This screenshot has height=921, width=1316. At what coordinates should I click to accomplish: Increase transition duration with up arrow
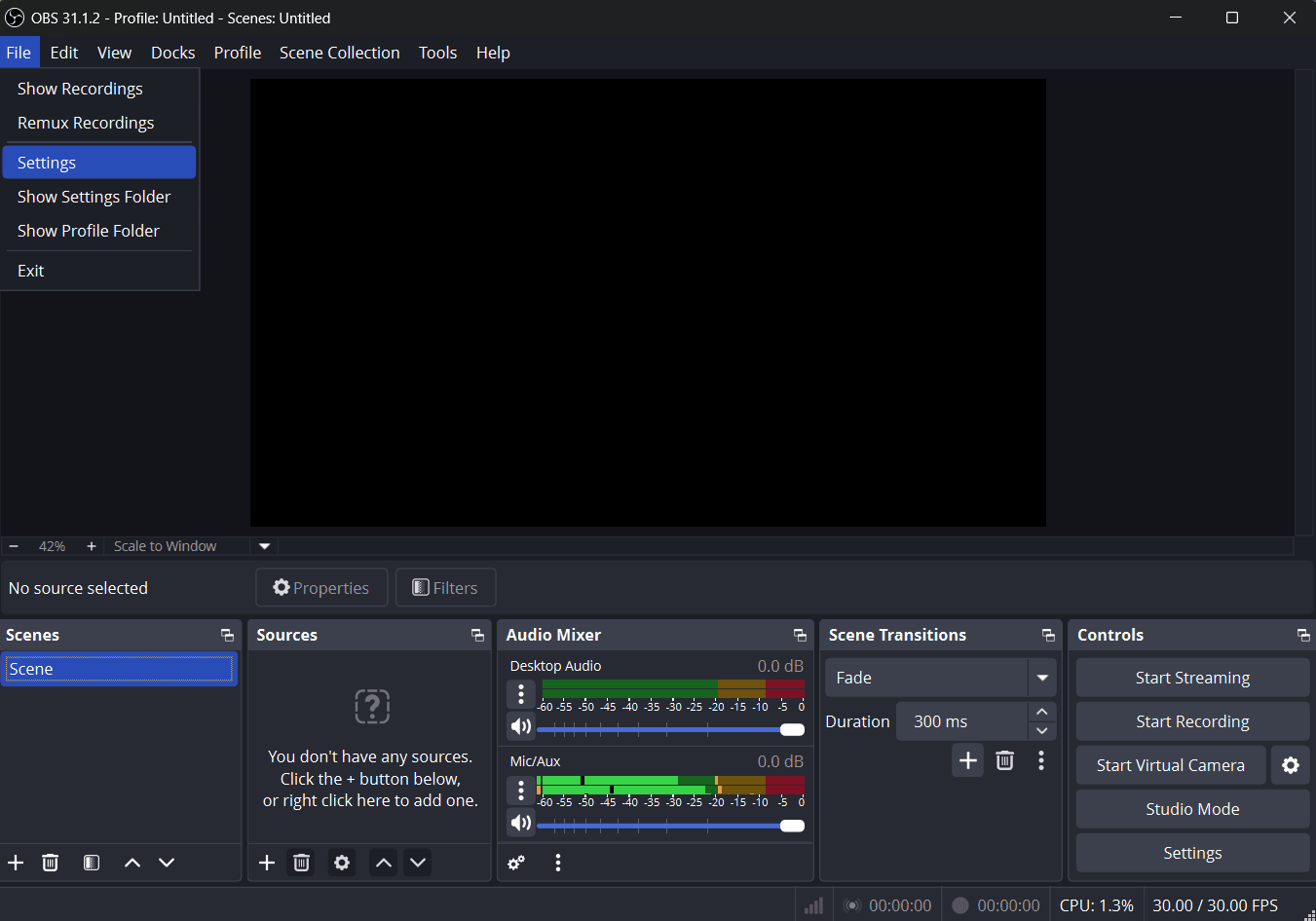pos(1042,712)
